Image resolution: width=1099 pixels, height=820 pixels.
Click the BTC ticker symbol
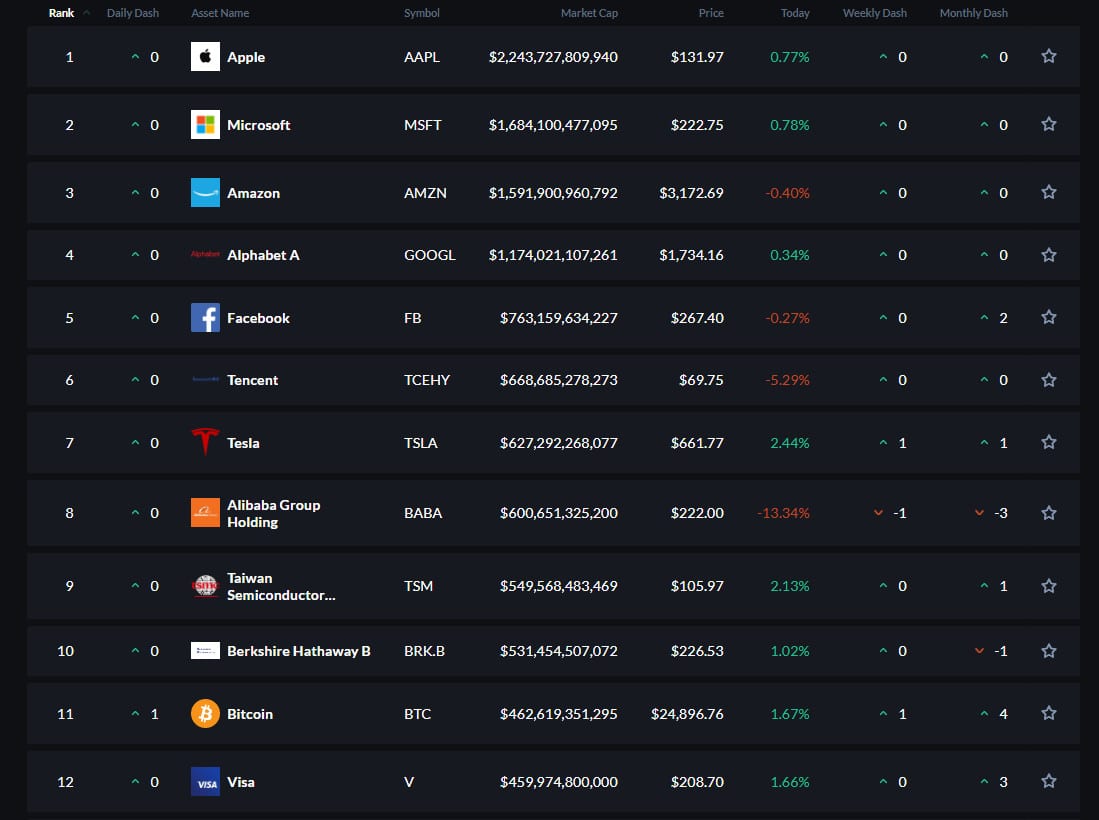[x=418, y=713]
